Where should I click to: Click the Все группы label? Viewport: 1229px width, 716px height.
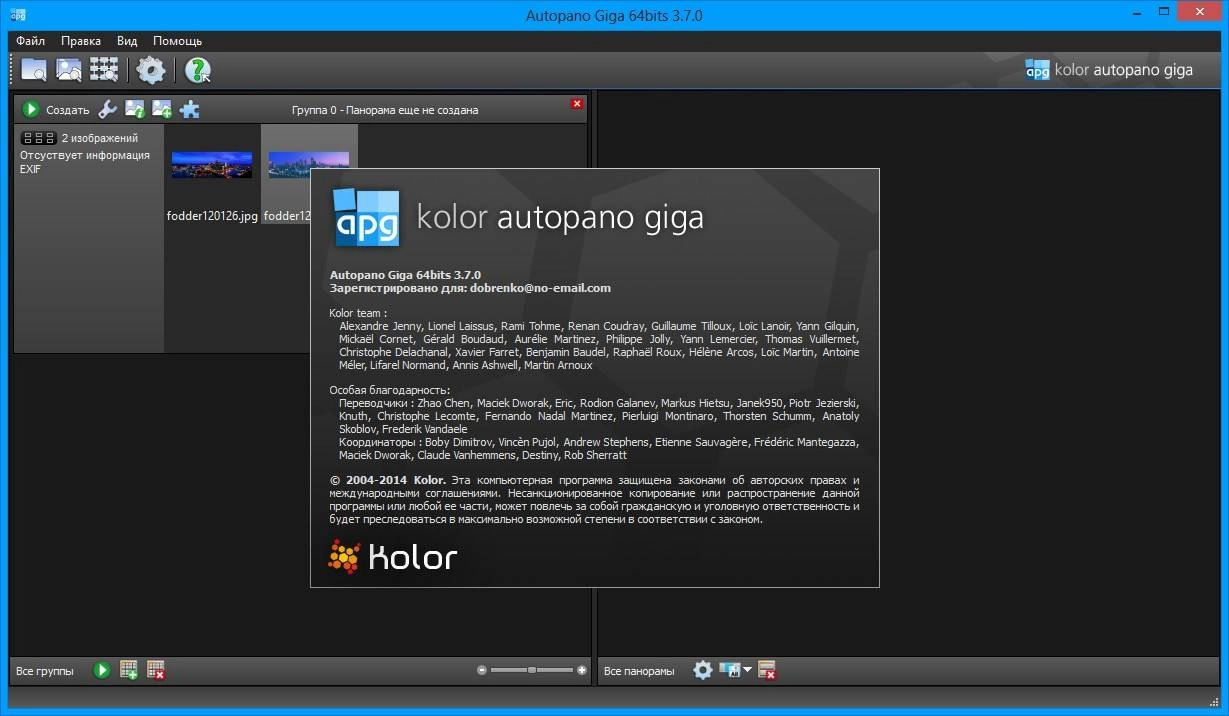pyautogui.click(x=45, y=671)
